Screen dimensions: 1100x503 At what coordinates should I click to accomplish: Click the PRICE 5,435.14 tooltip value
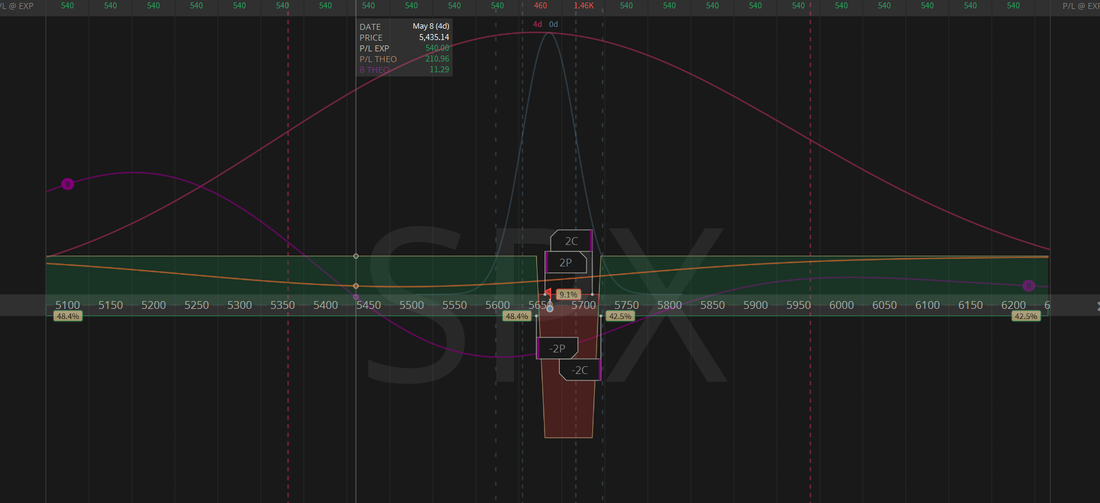tap(434, 37)
